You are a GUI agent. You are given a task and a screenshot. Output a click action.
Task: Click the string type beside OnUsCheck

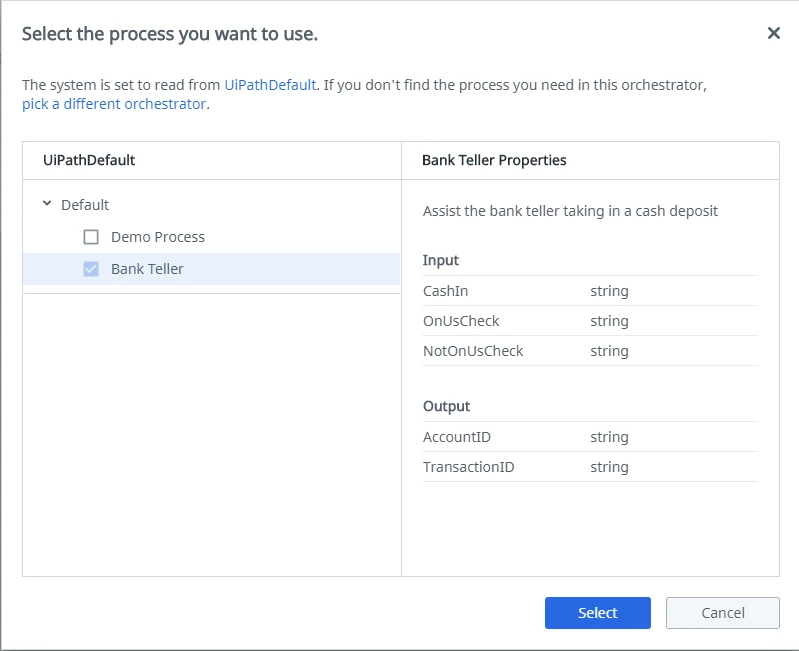(609, 321)
